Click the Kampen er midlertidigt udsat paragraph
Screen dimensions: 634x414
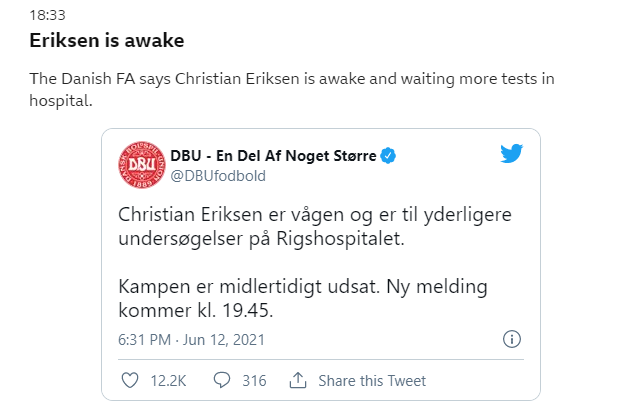point(303,298)
